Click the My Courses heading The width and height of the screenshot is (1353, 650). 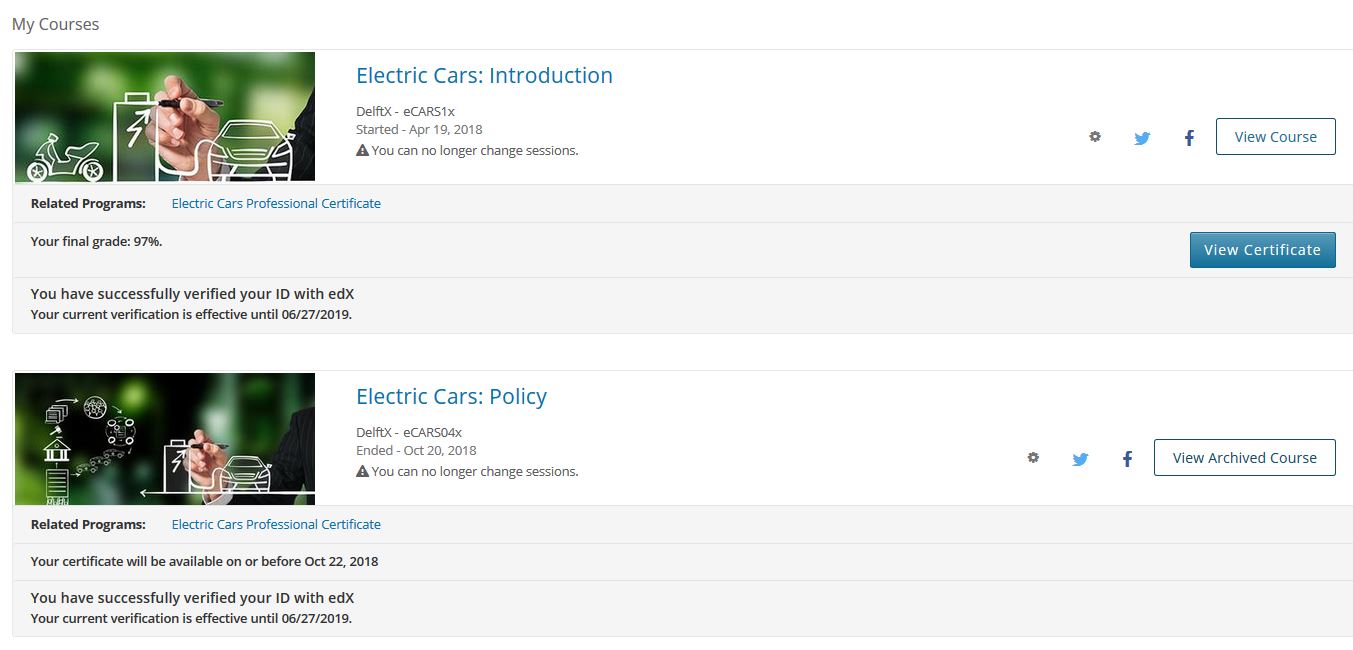pyautogui.click(x=56, y=24)
